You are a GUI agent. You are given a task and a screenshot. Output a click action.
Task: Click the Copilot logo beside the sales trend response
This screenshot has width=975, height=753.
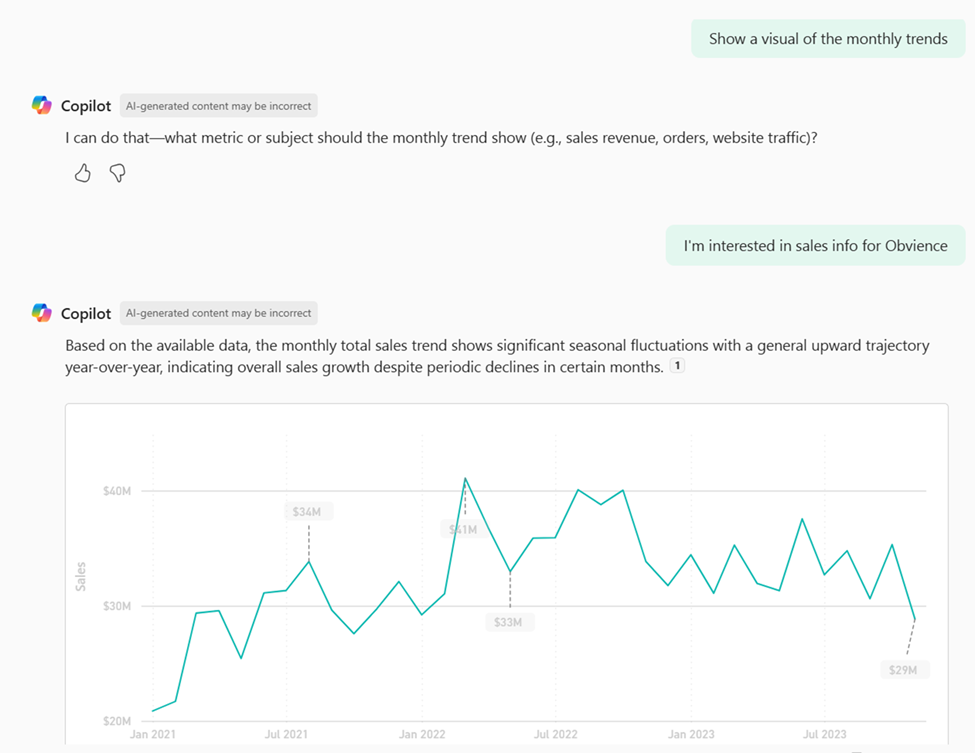(x=41, y=314)
